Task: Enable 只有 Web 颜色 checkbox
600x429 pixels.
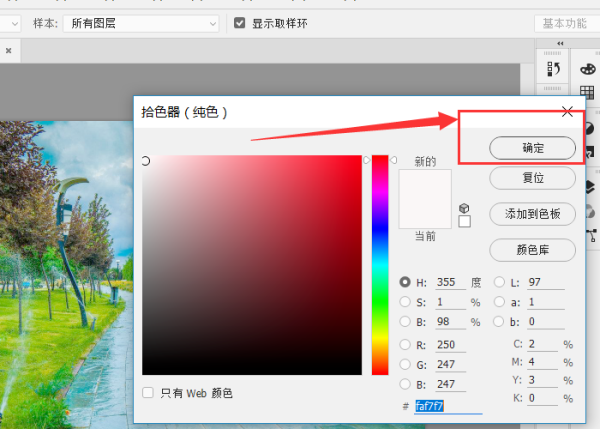Action: click(x=148, y=393)
